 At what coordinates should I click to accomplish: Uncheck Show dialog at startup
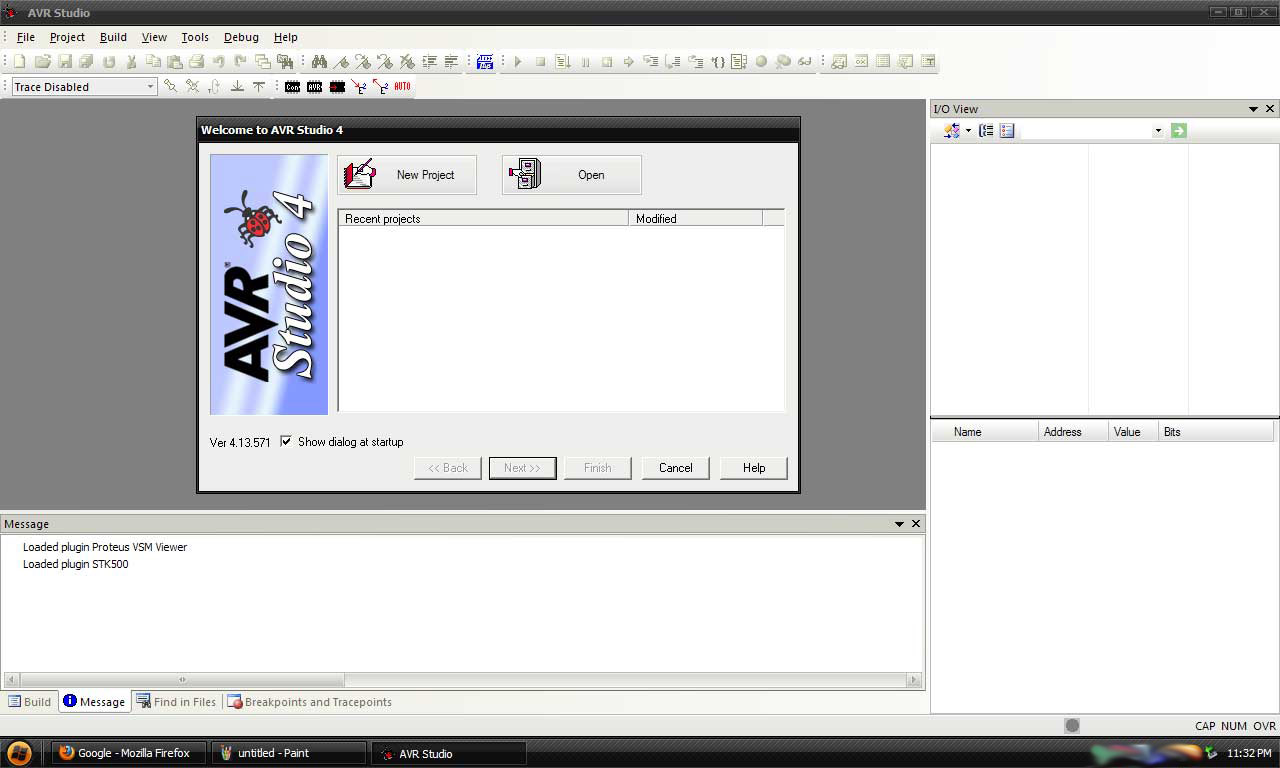click(x=286, y=441)
